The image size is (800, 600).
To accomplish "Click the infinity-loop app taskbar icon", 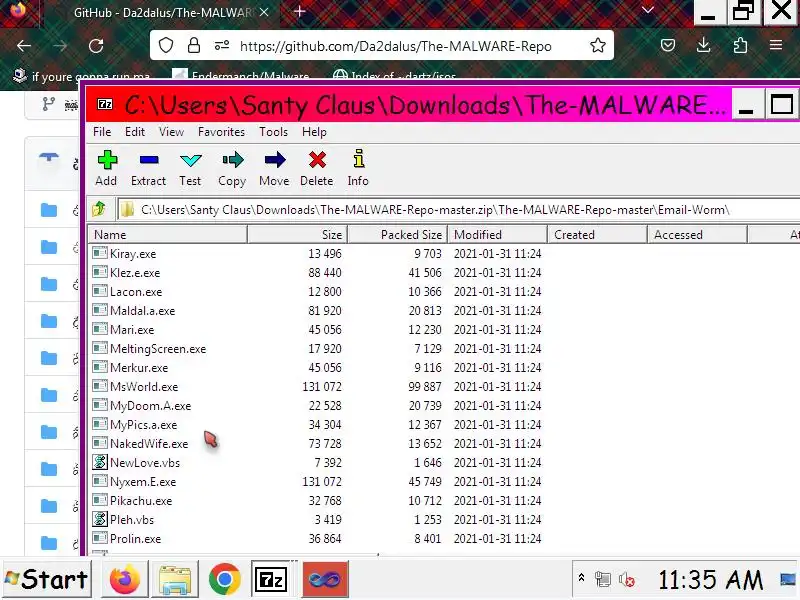I will 325,579.
